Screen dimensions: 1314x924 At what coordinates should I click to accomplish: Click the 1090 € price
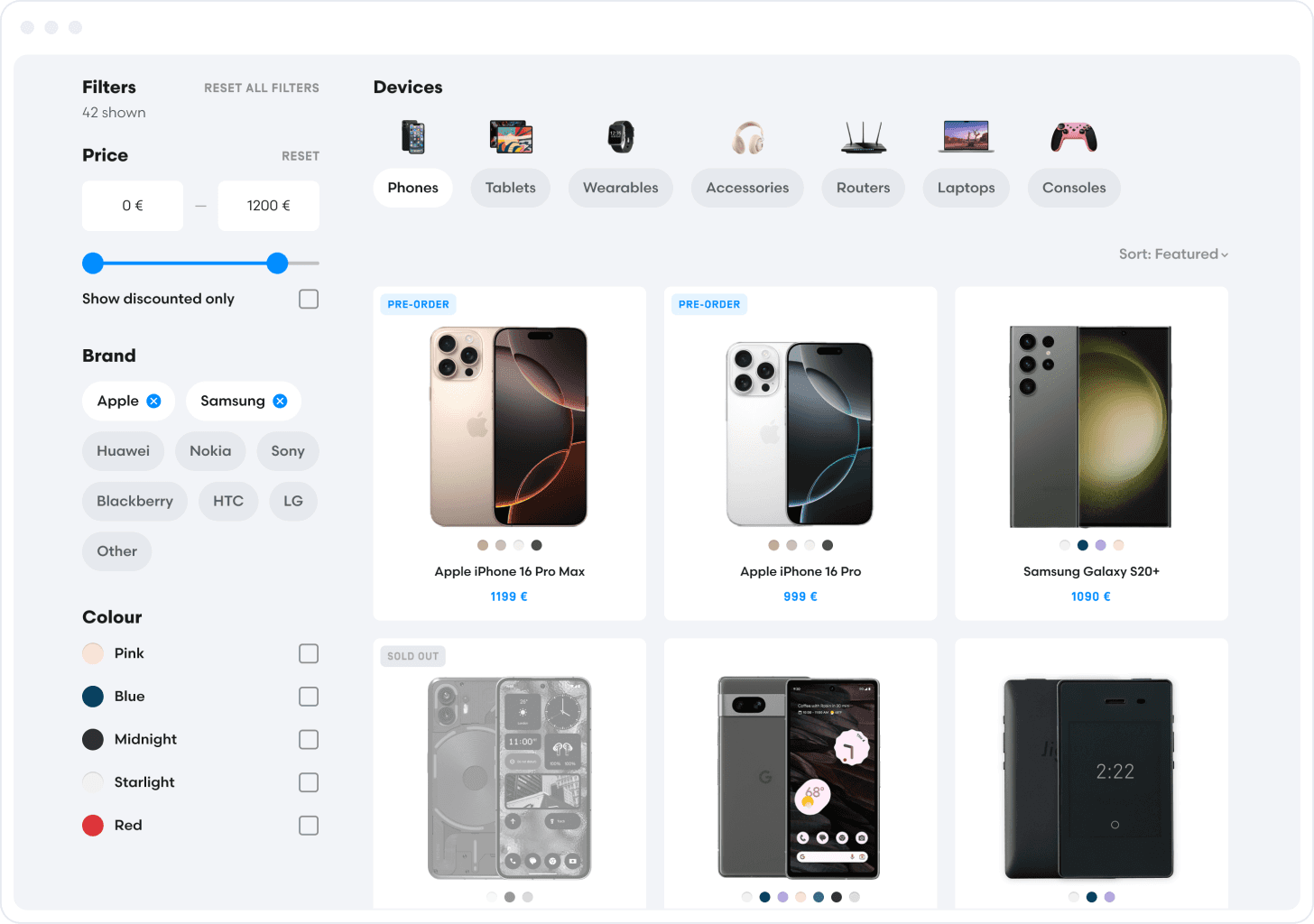click(1091, 596)
